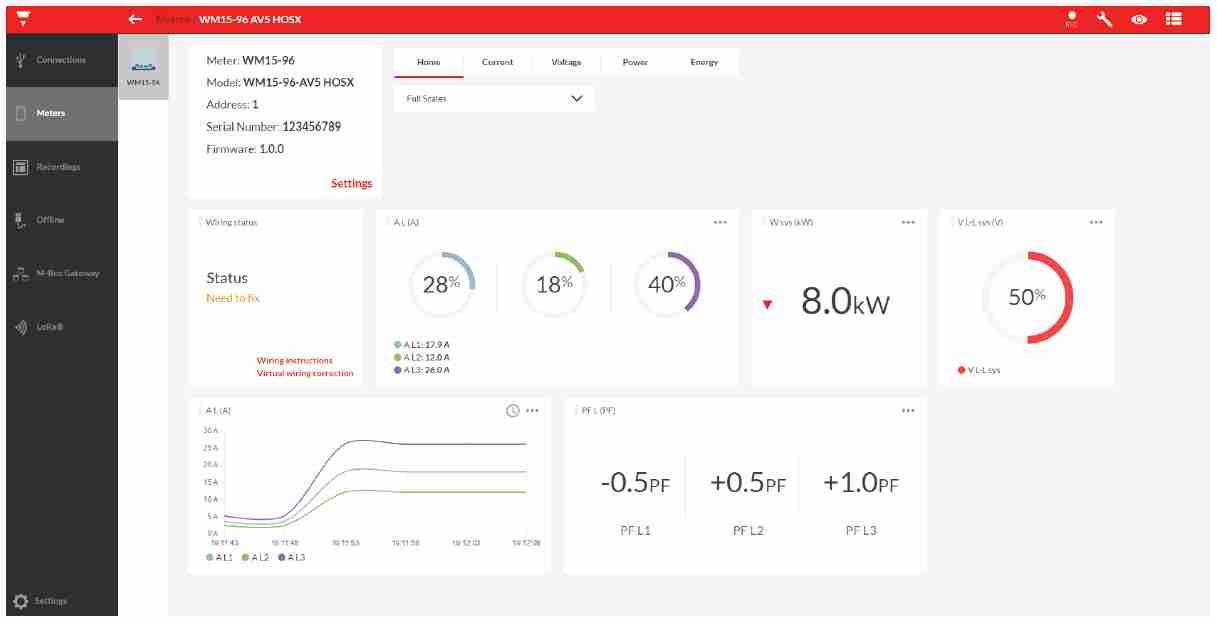Toggle A L1 series in chart legend
This screenshot has width=1217, height=623.
[220, 557]
